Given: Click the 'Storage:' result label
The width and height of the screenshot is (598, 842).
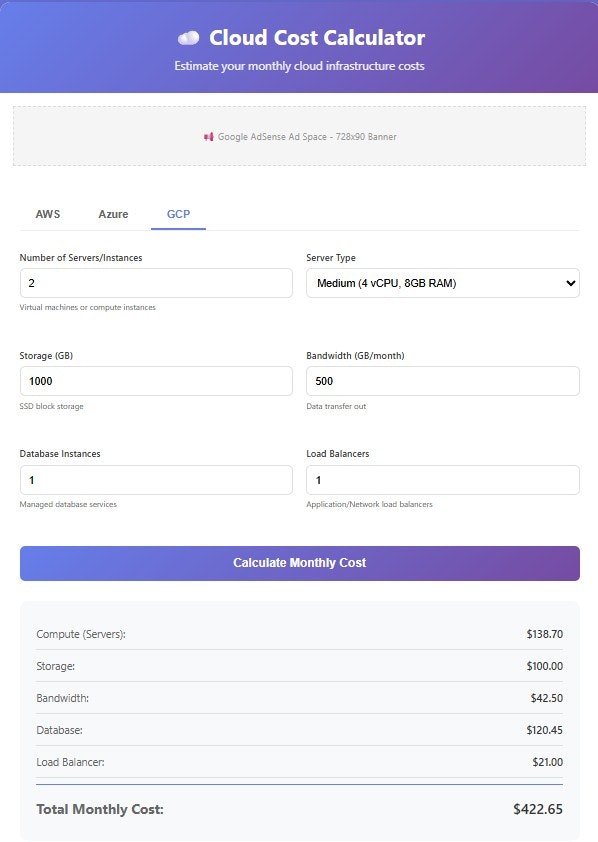Looking at the screenshot, I should pyautogui.click(x=56, y=666).
